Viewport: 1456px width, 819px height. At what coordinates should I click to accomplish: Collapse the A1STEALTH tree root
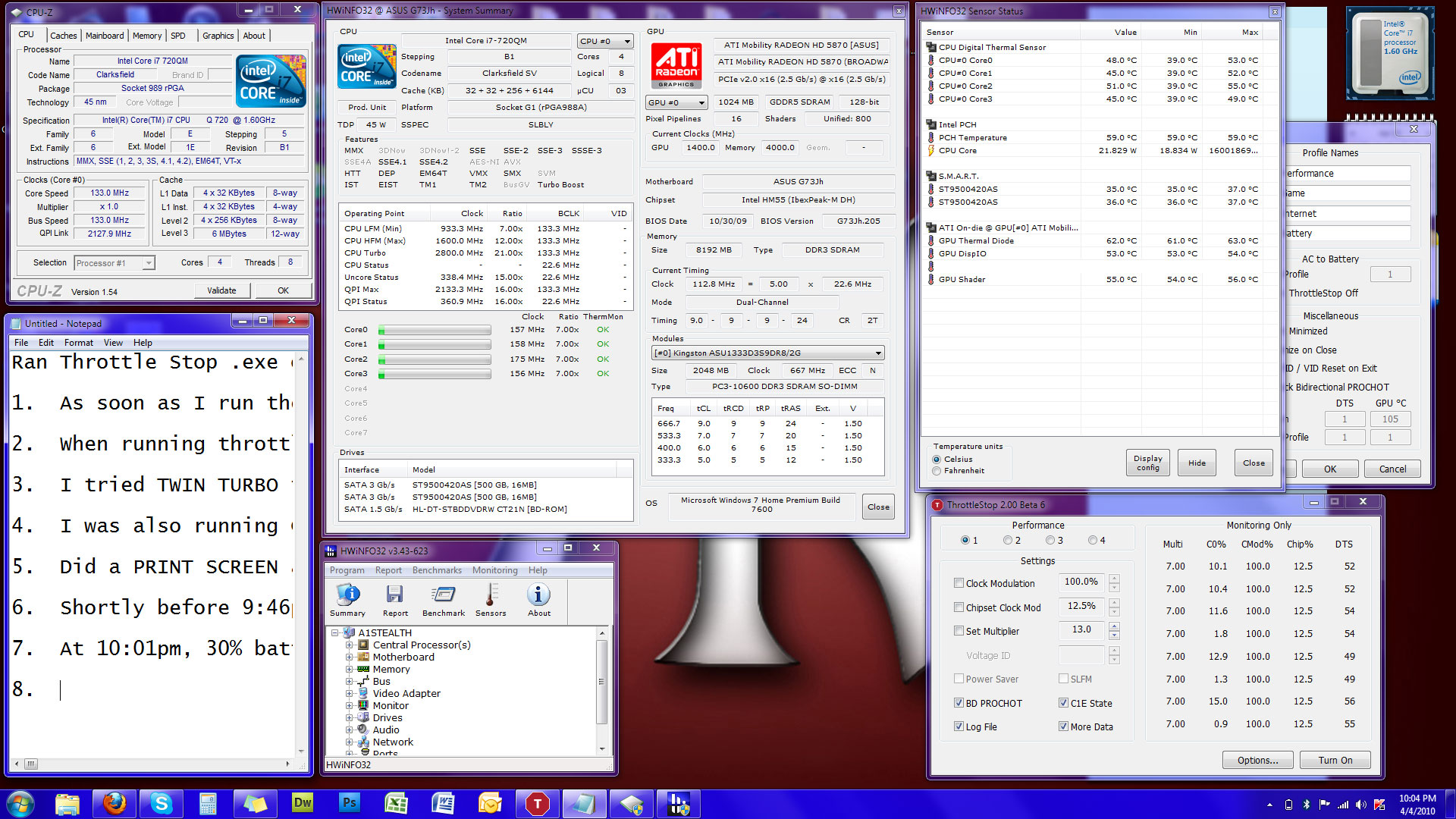pyautogui.click(x=334, y=632)
